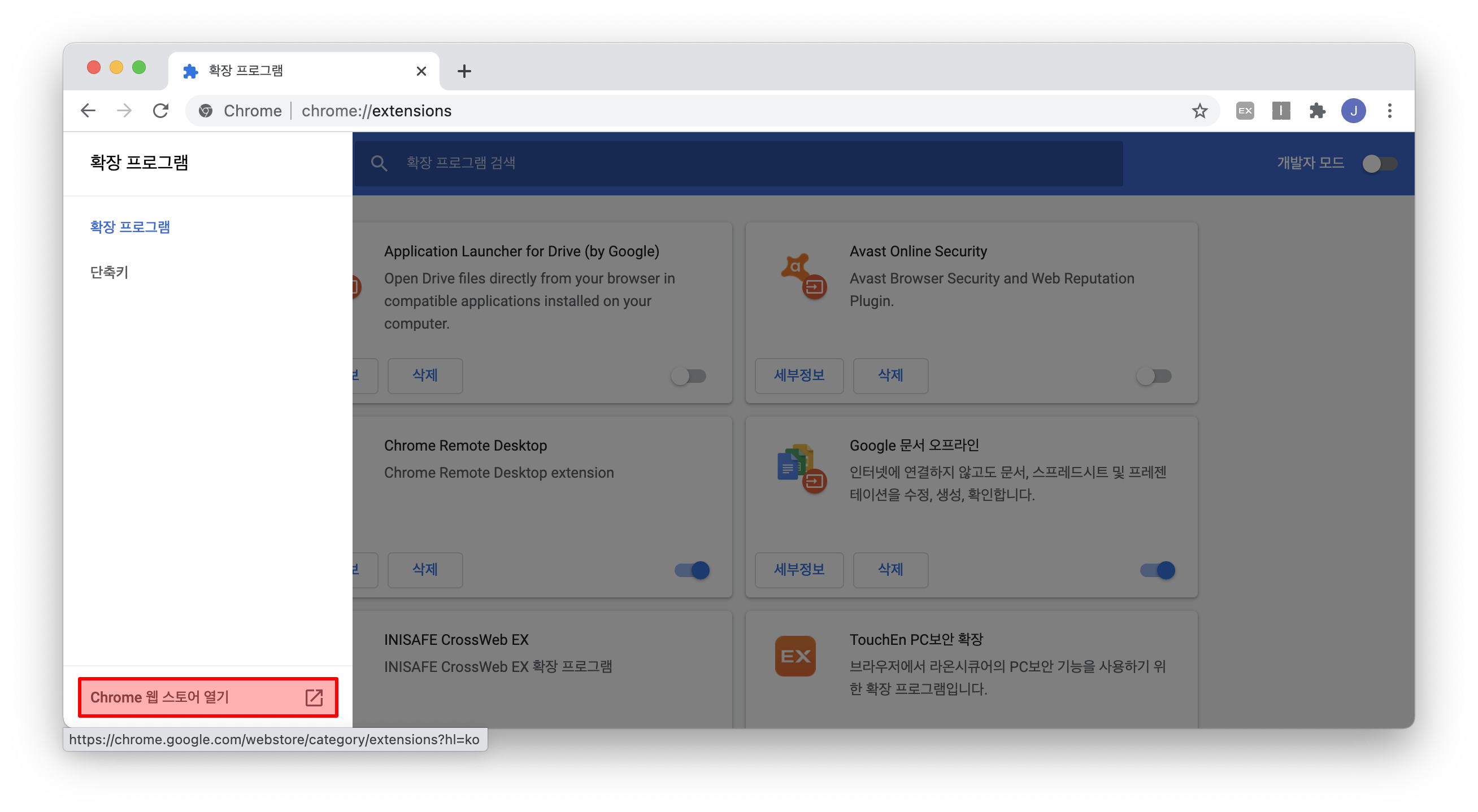Click the back navigation arrow

click(x=88, y=111)
